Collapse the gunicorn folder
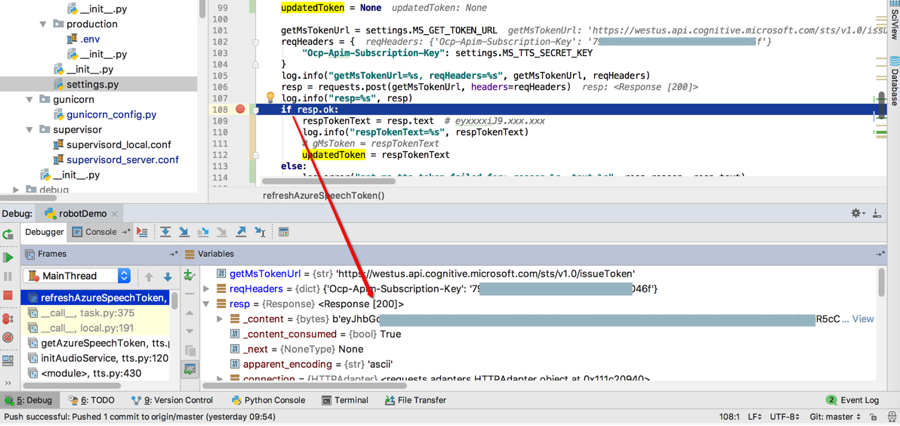The width and height of the screenshot is (900, 426). point(30,99)
